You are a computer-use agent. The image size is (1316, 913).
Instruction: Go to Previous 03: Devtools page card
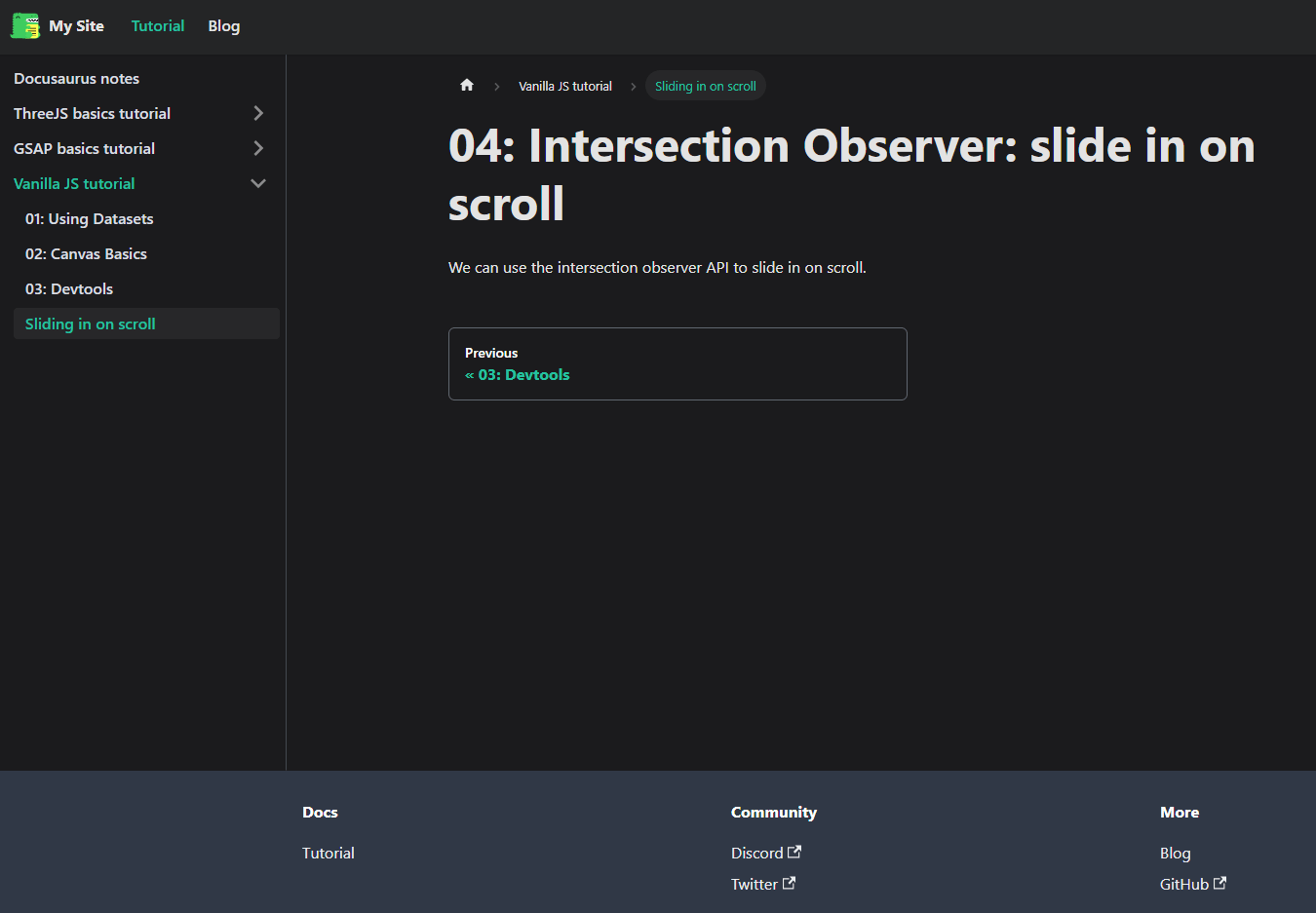tap(677, 363)
